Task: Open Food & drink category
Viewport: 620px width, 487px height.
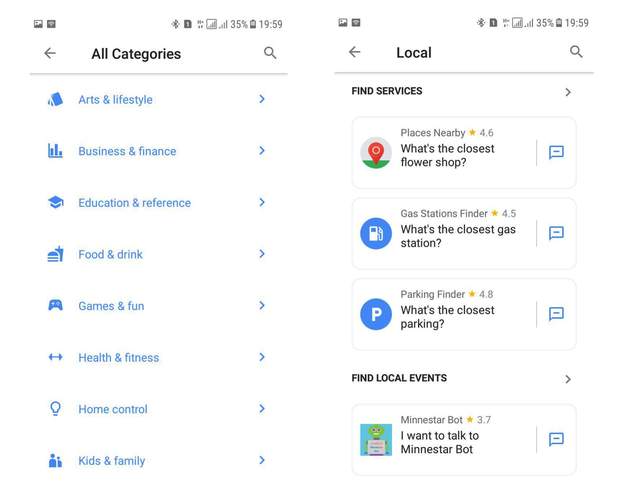Action: (x=110, y=254)
